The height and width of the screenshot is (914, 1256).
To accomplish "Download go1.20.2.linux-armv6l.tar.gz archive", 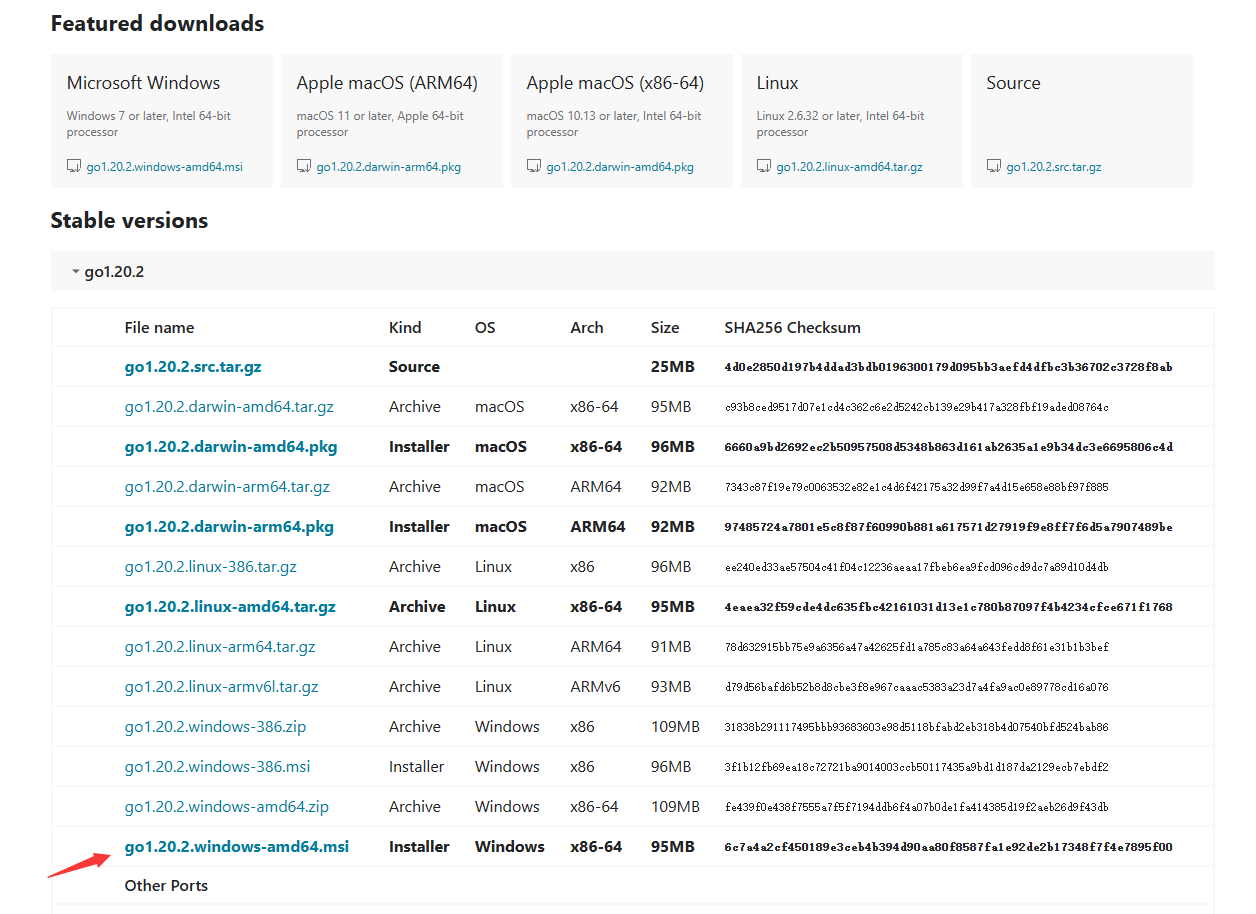I will (x=222, y=687).
